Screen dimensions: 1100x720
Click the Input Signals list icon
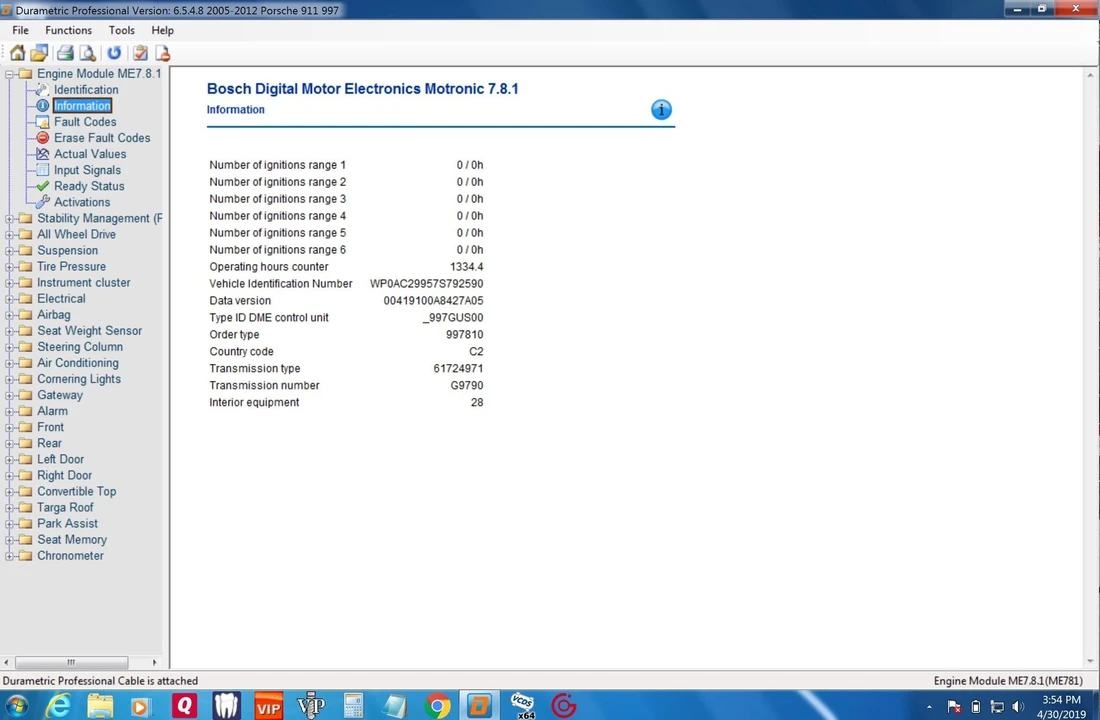coord(43,170)
